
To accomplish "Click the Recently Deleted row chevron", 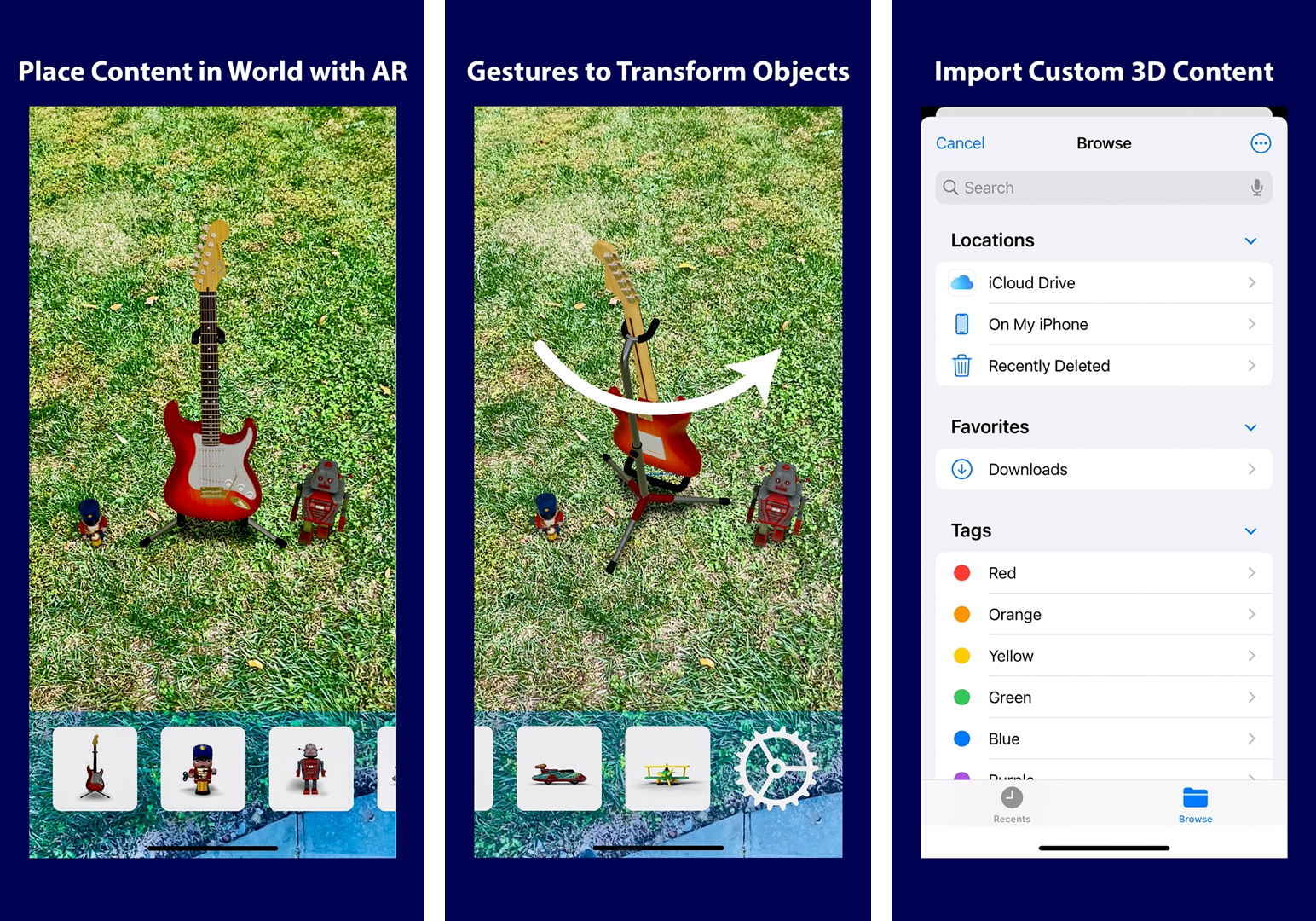I will tap(1251, 365).
